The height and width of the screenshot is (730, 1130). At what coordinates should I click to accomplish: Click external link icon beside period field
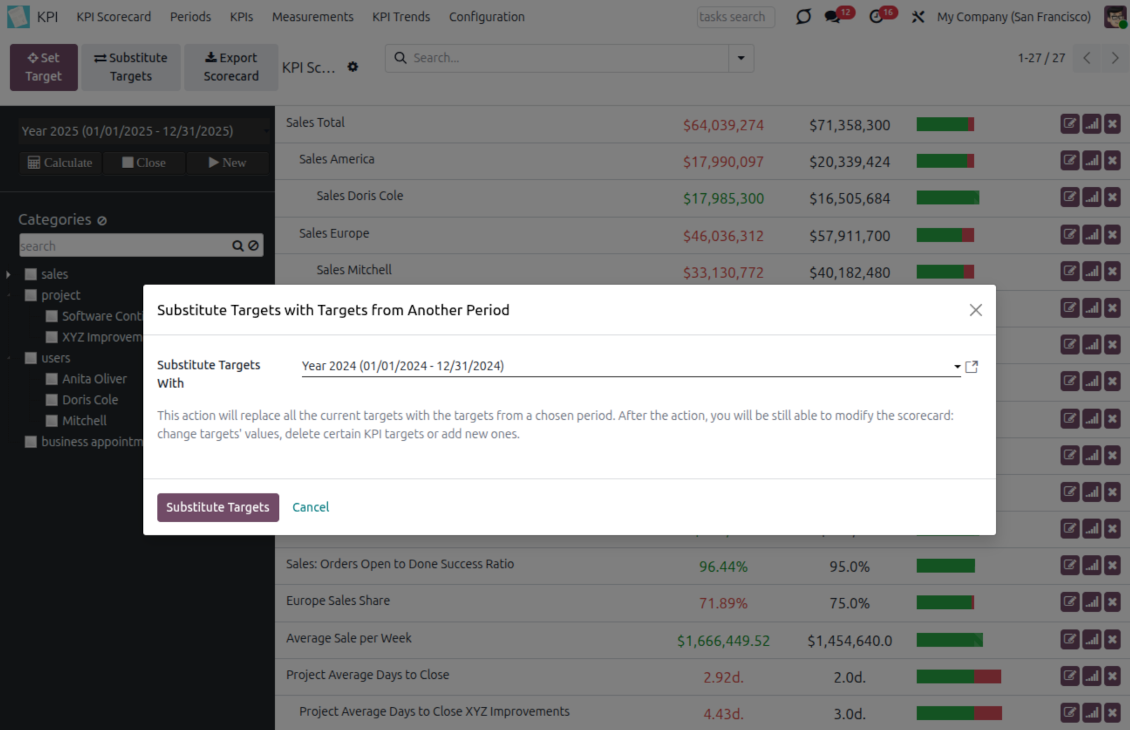(x=971, y=367)
